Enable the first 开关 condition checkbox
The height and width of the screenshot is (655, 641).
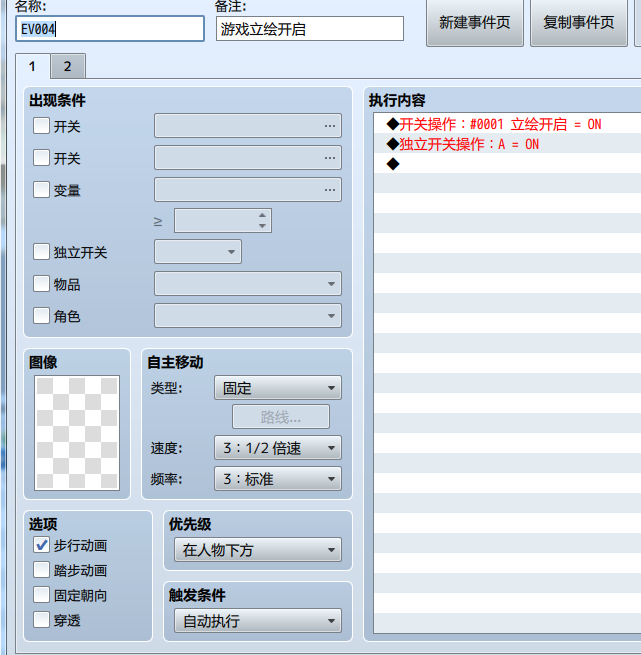[x=41, y=126]
